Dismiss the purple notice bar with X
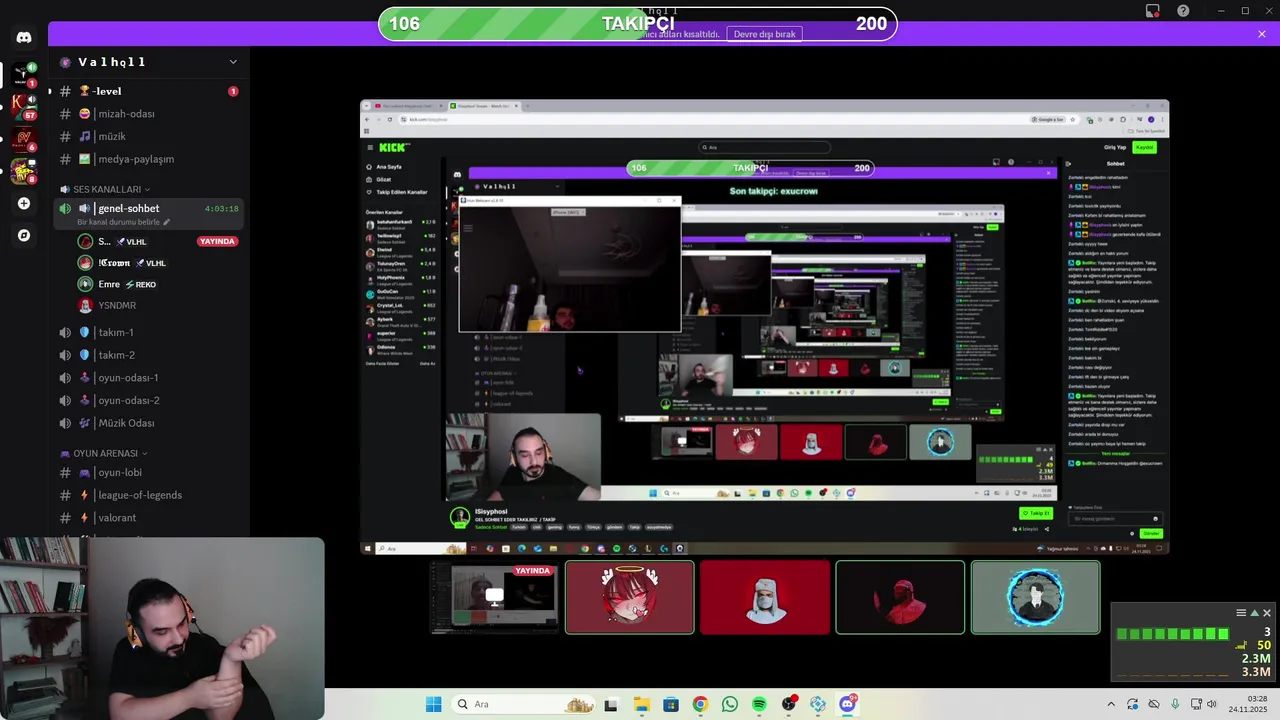The image size is (1280, 720). click(x=1262, y=34)
